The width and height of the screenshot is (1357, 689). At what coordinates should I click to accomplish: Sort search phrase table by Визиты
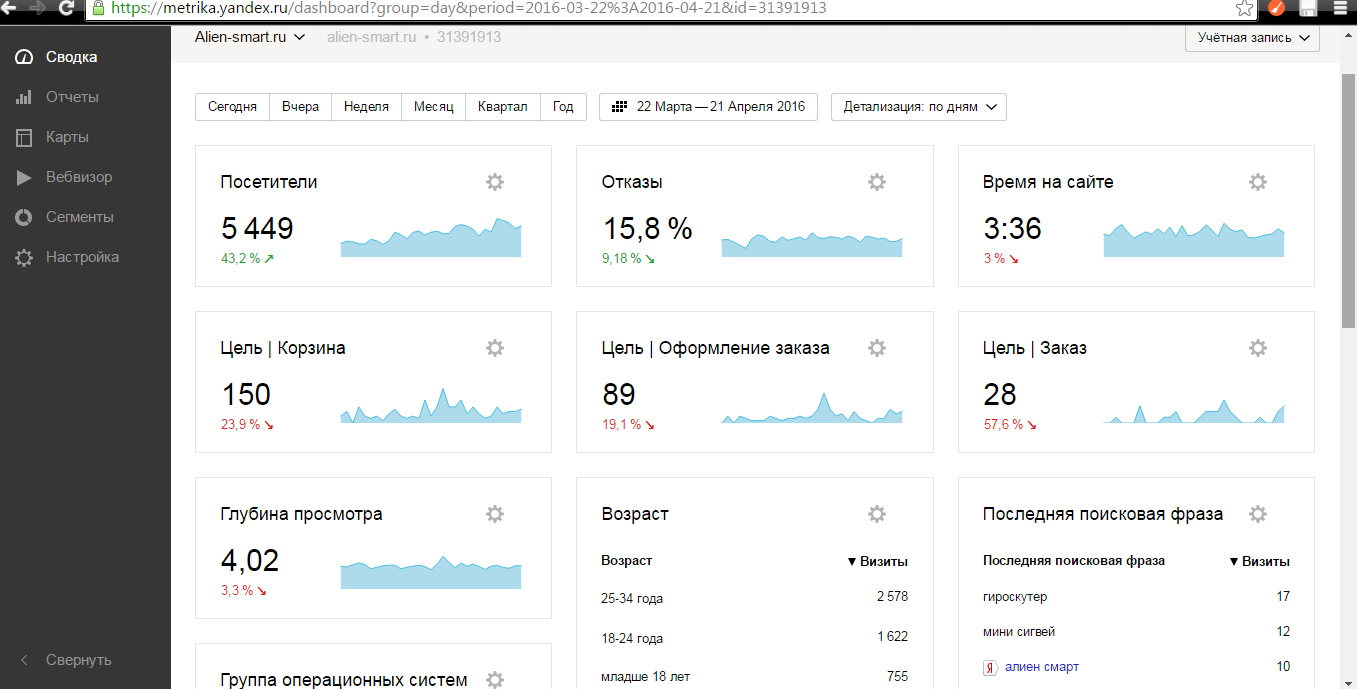point(1259,561)
